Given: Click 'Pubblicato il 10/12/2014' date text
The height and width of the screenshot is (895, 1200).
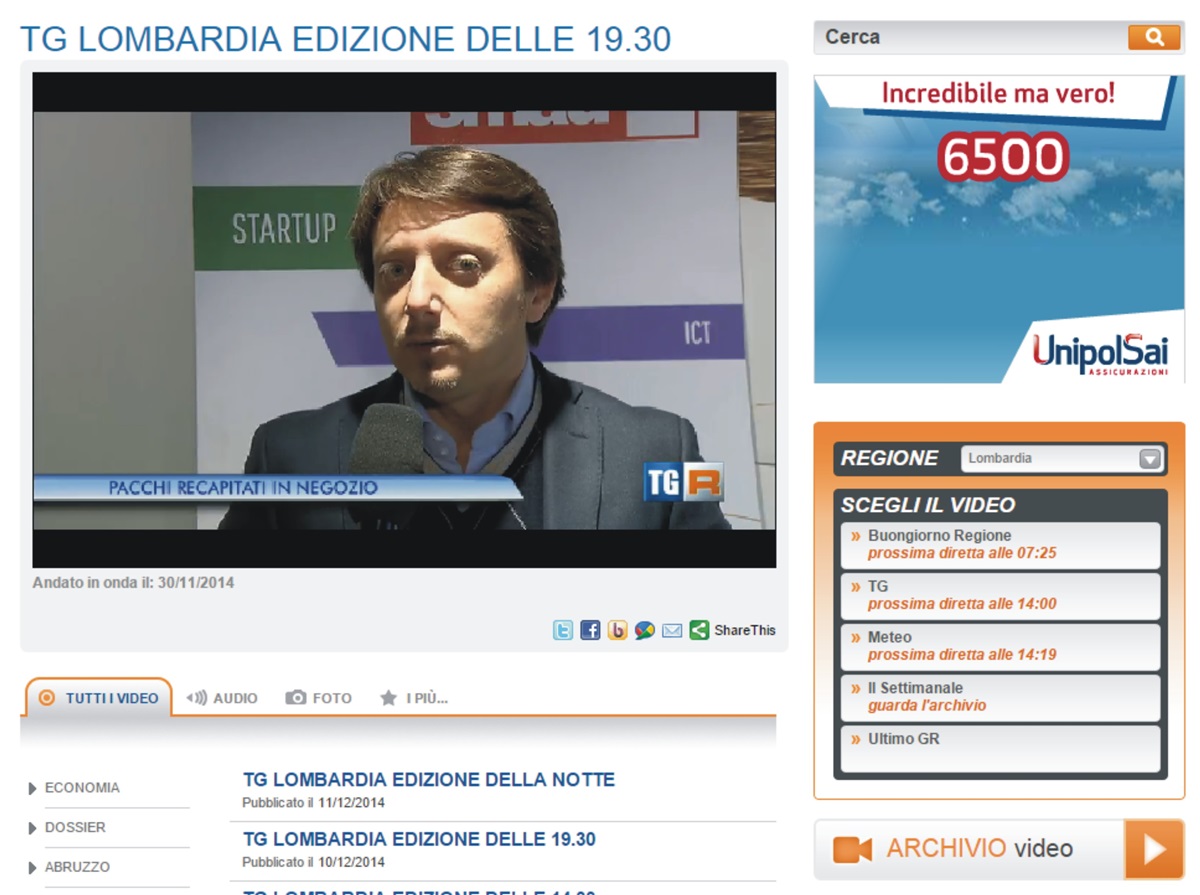Looking at the screenshot, I should click(313, 862).
